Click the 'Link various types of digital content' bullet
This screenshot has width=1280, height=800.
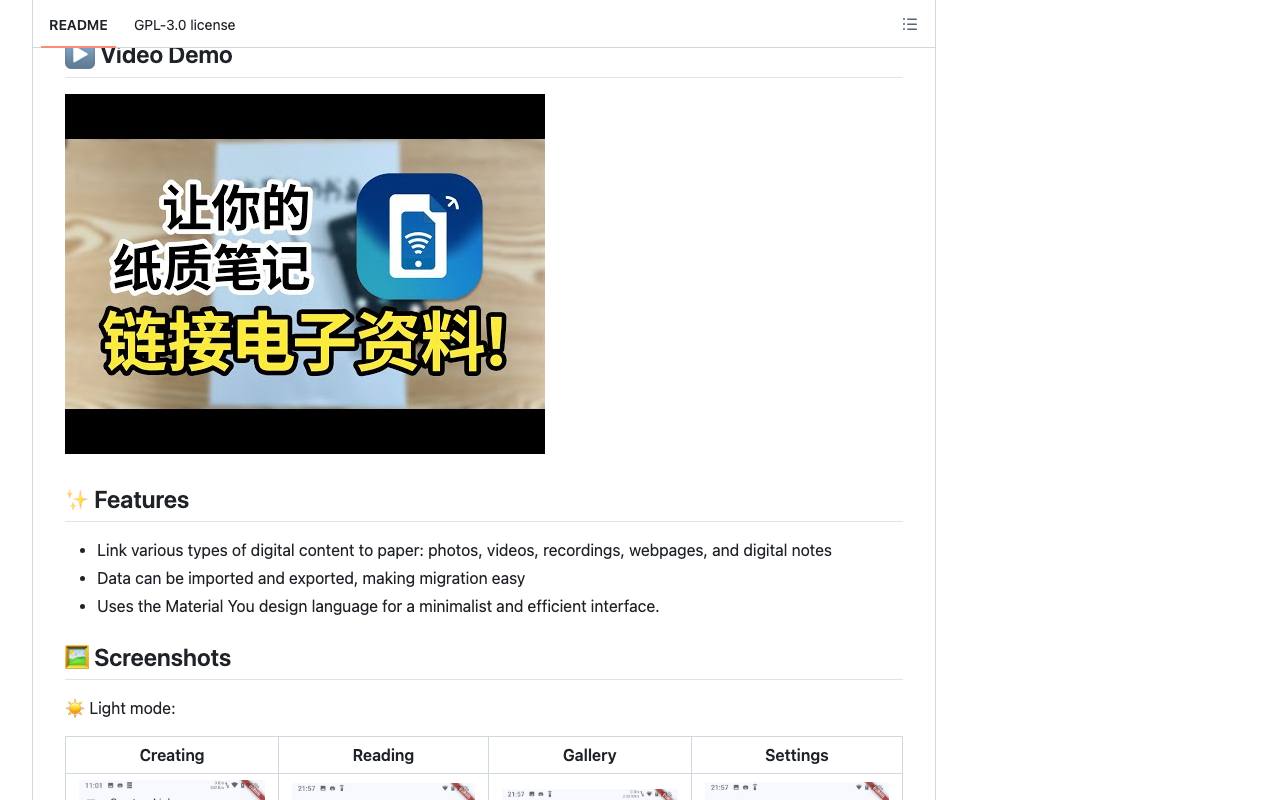(x=464, y=550)
